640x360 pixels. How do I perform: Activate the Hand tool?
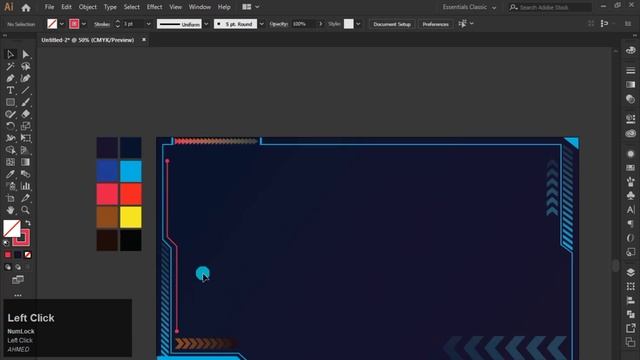pyautogui.click(x=10, y=210)
